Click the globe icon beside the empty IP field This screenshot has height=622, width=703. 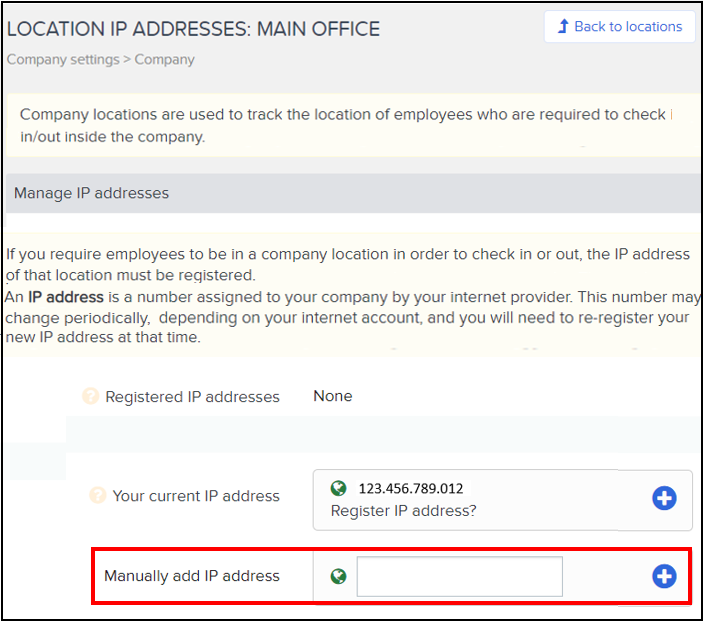click(338, 576)
